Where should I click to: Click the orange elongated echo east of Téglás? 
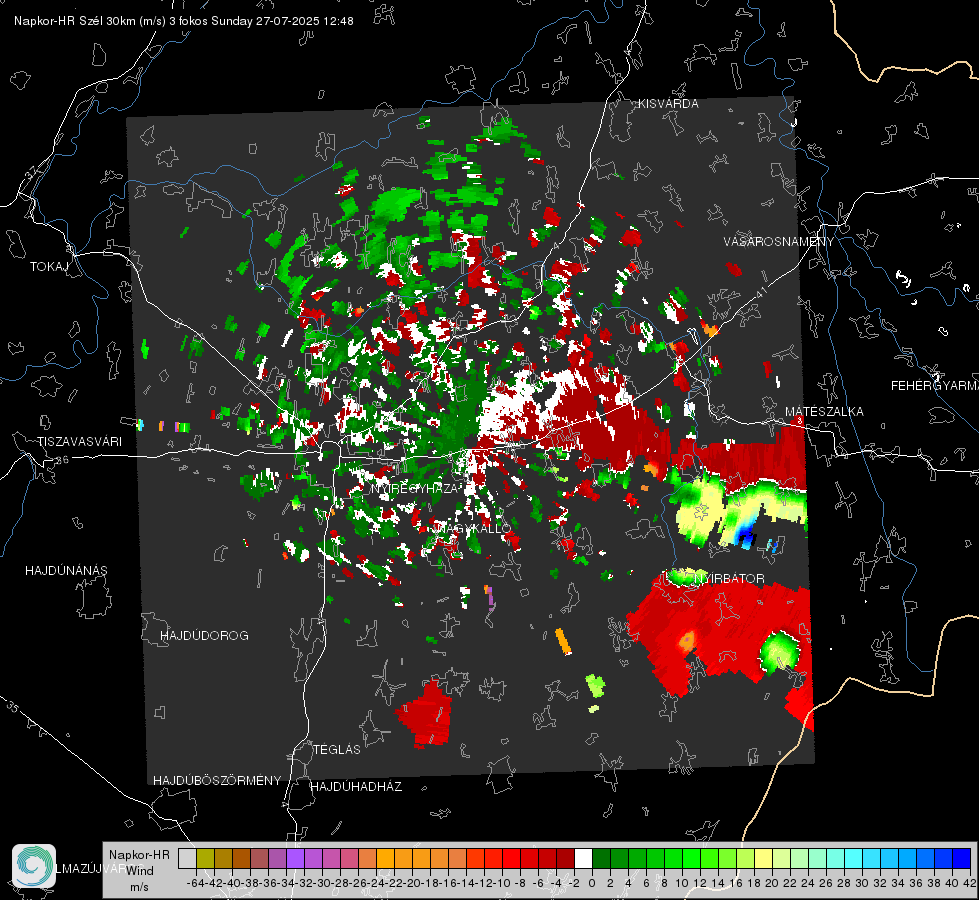563,641
